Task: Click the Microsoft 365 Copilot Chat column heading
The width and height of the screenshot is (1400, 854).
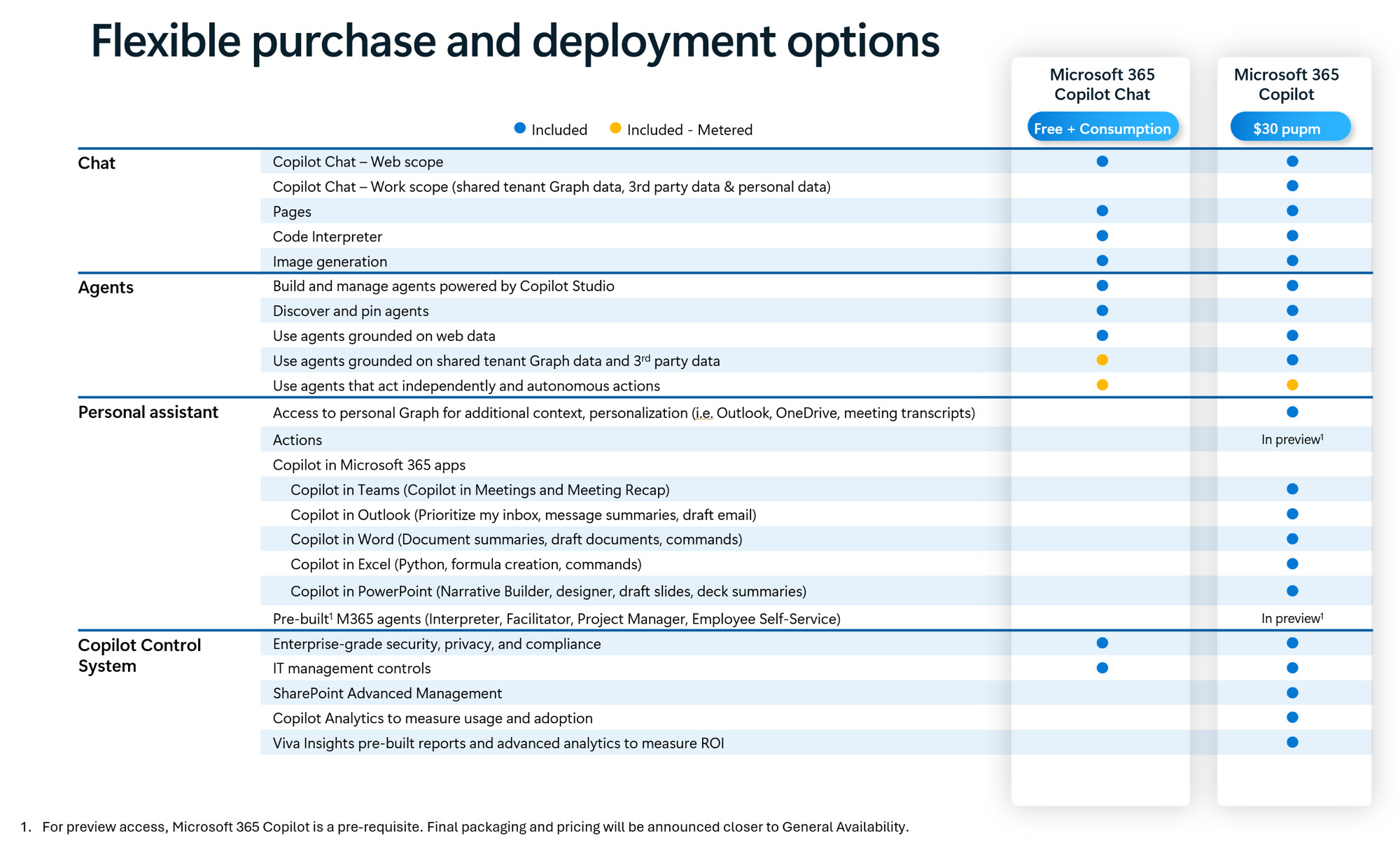Action: [1102, 84]
